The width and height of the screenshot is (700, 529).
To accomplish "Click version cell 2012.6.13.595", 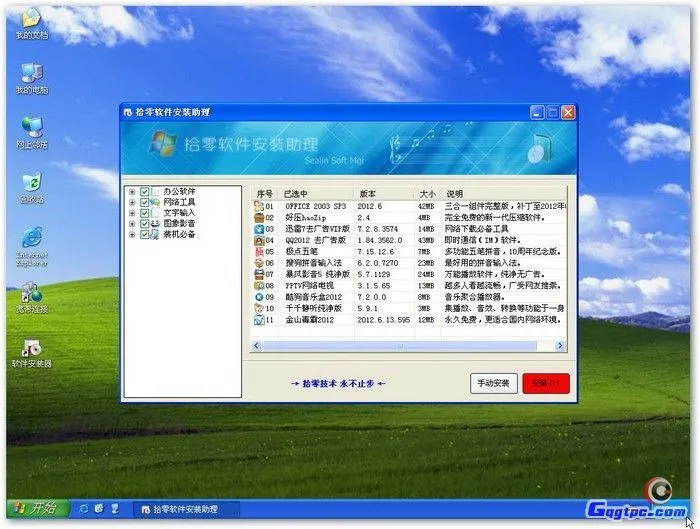I will click(383, 320).
